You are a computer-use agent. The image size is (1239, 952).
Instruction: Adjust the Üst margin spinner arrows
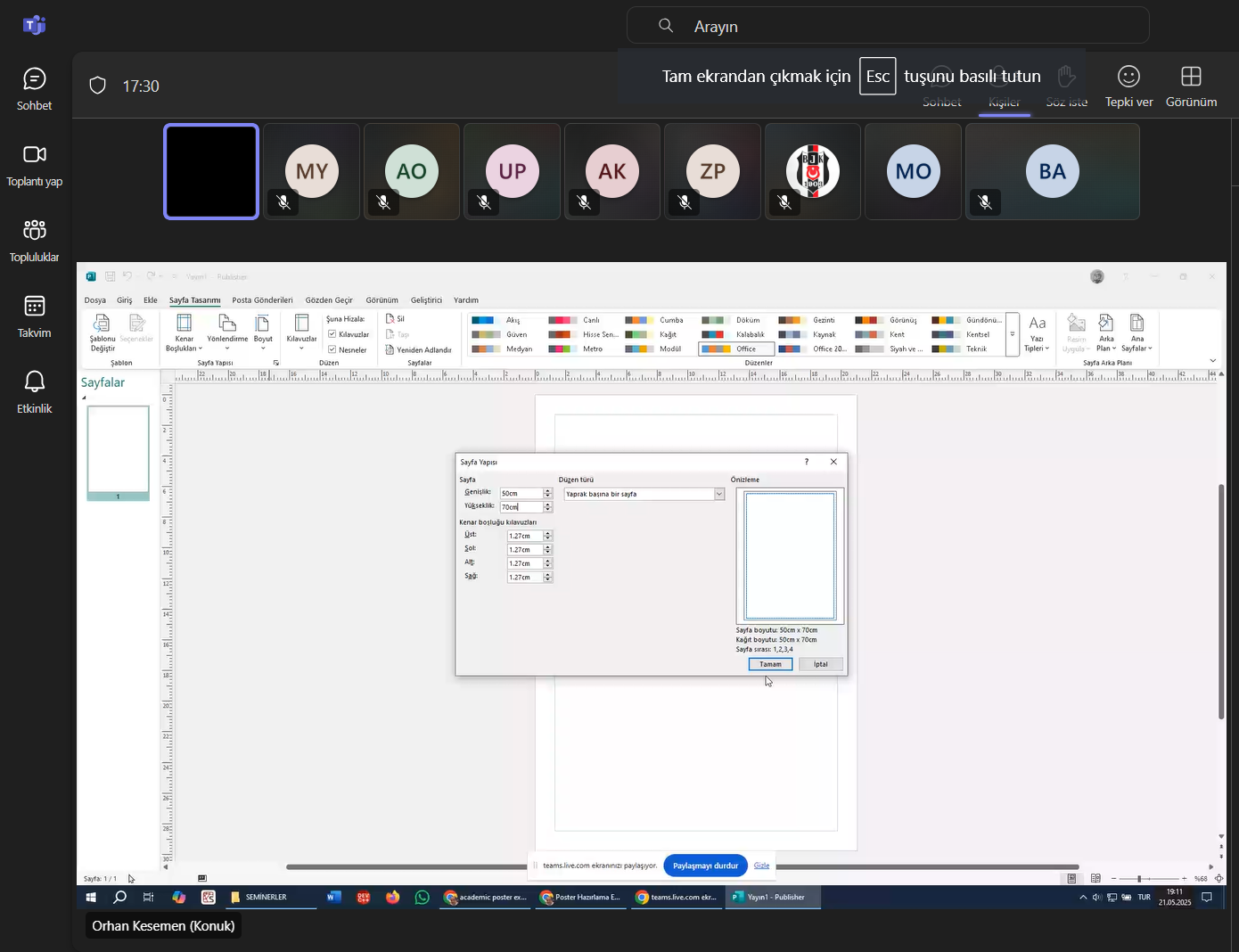[x=547, y=536]
